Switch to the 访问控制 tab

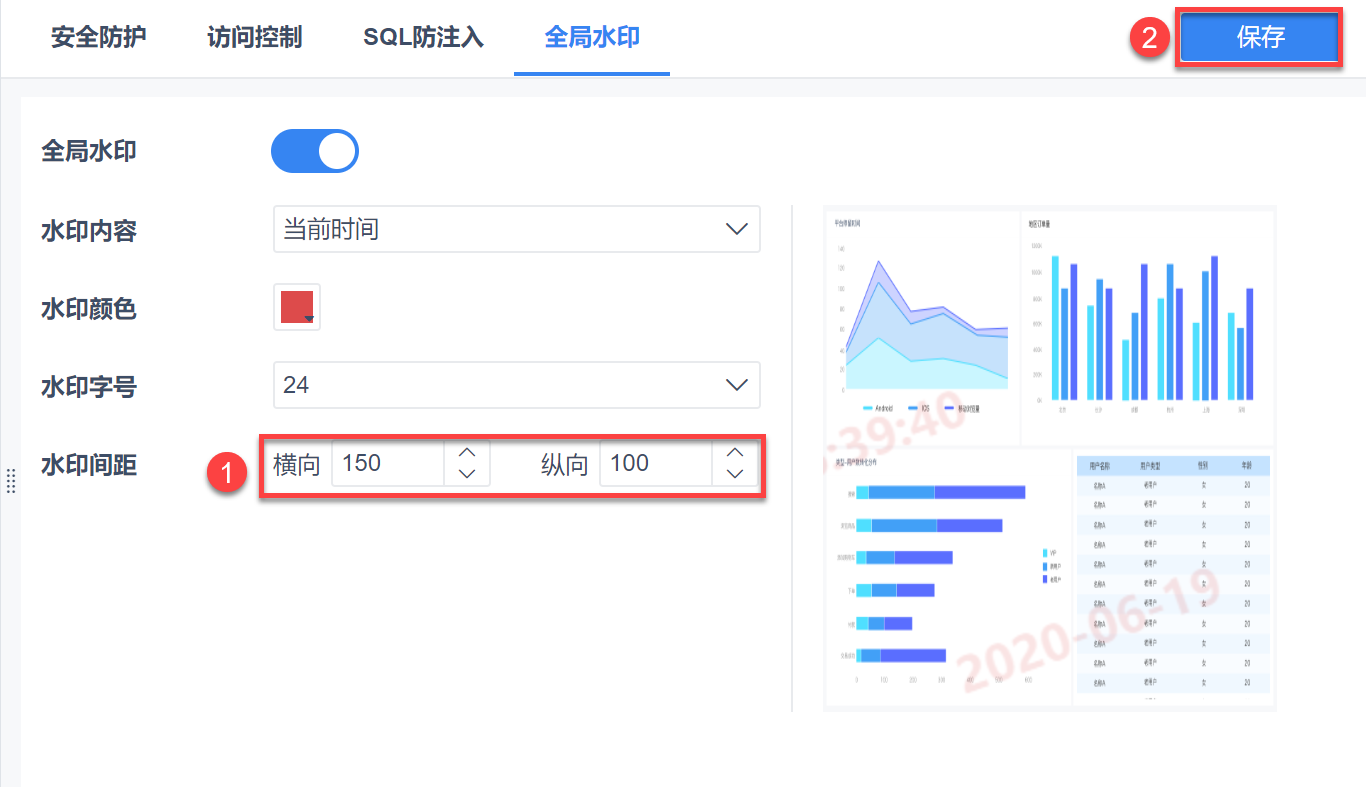tap(254, 38)
